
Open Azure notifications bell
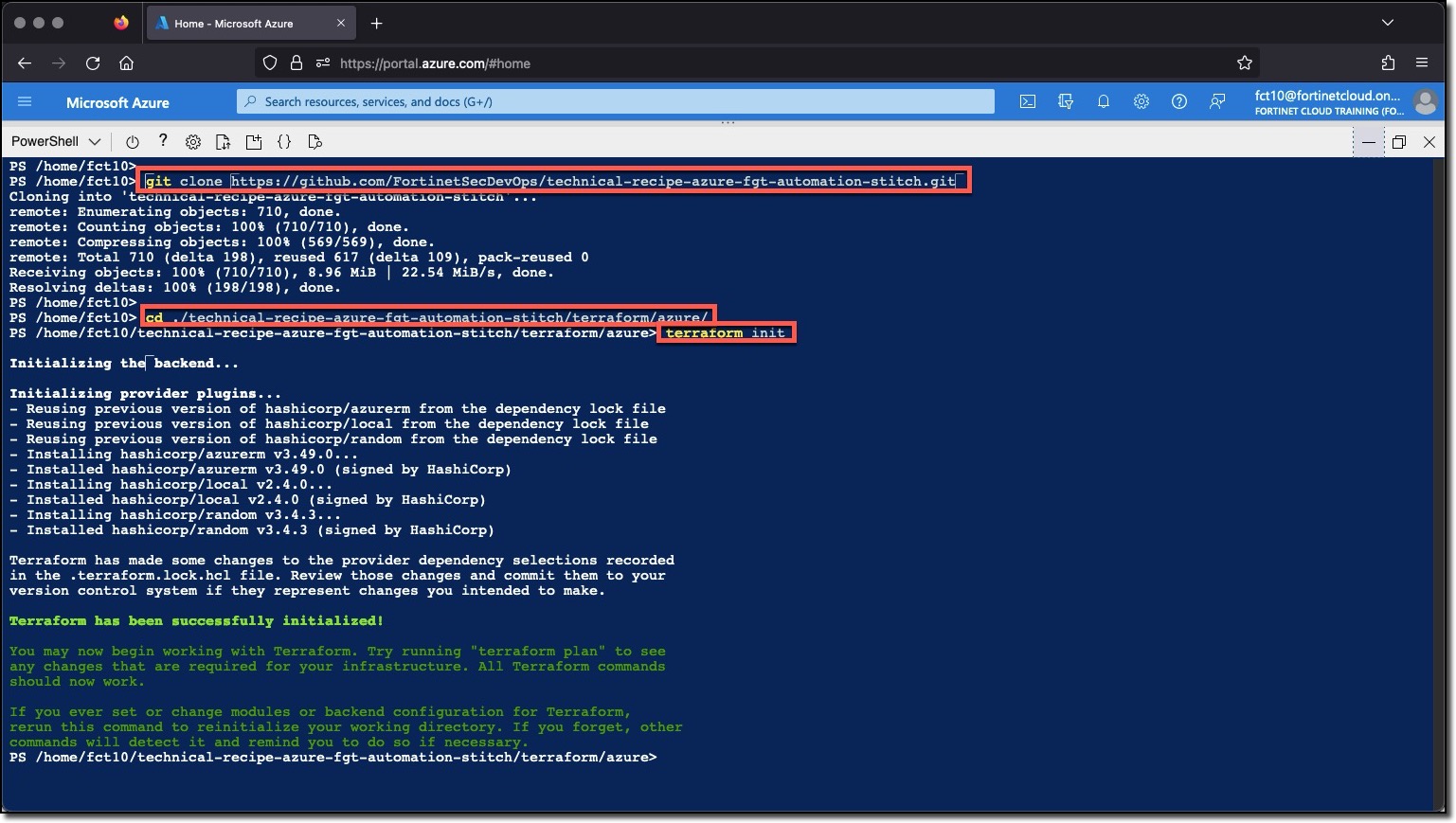click(1104, 101)
